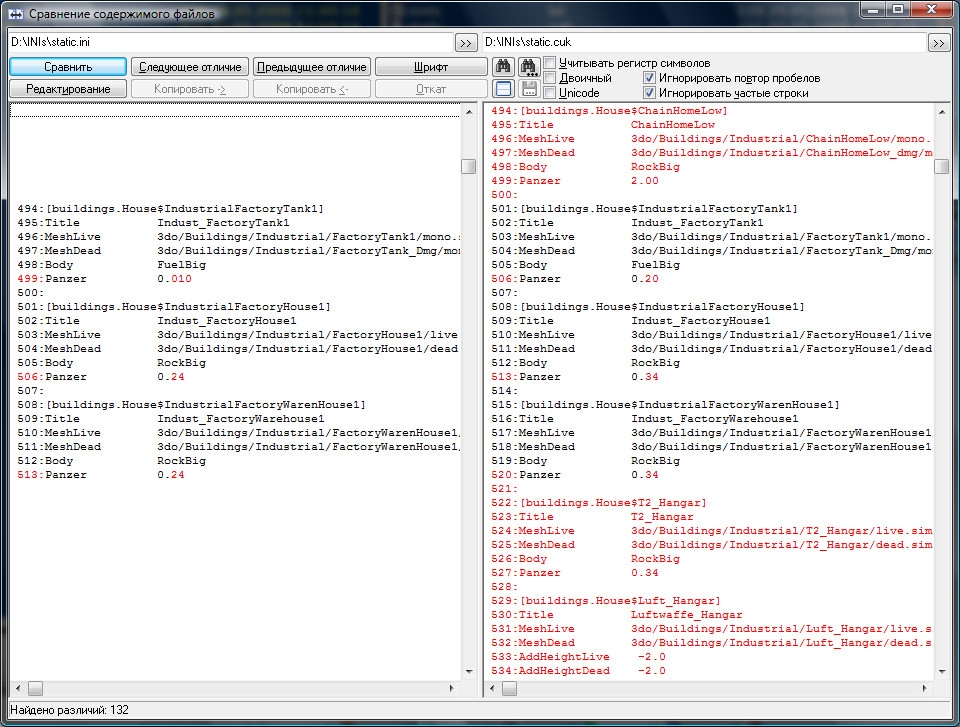Click right pane vertical scroll up arrow
This screenshot has width=960, height=727.
tap(942, 111)
